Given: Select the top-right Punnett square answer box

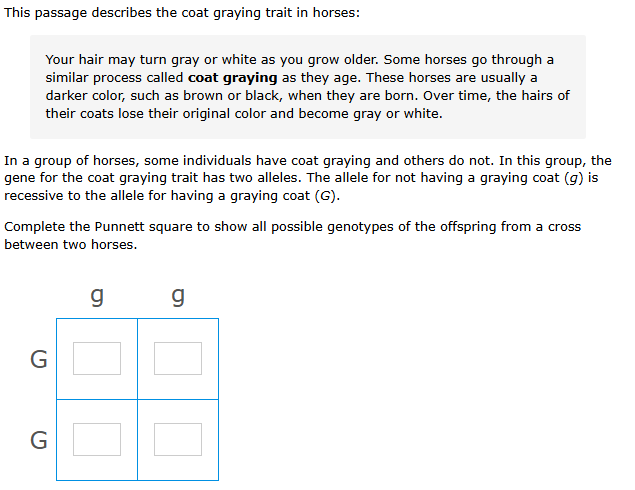Looking at the screenshot, I should [178, 358].
